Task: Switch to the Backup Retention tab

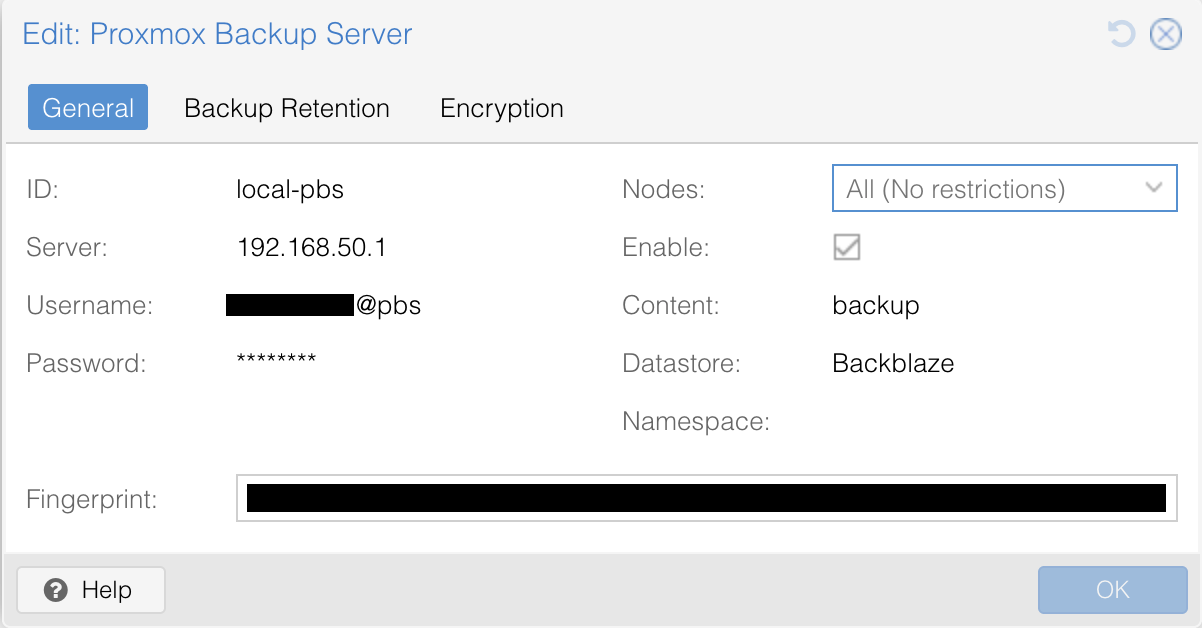Action: coord(286,108)
